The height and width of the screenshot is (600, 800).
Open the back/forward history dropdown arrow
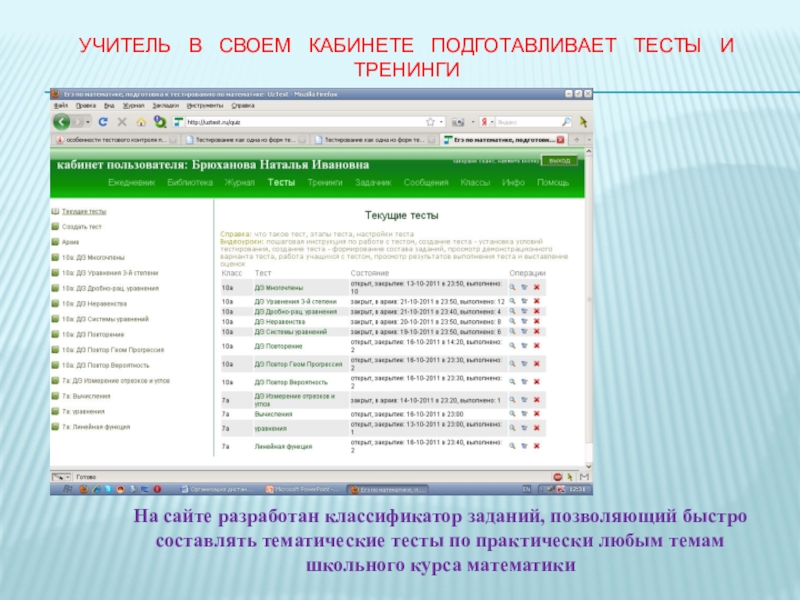click(x=88, y=122)
